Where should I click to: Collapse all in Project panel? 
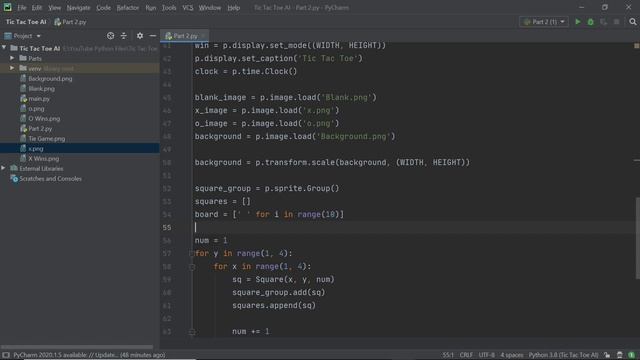(x=124, y=36)
